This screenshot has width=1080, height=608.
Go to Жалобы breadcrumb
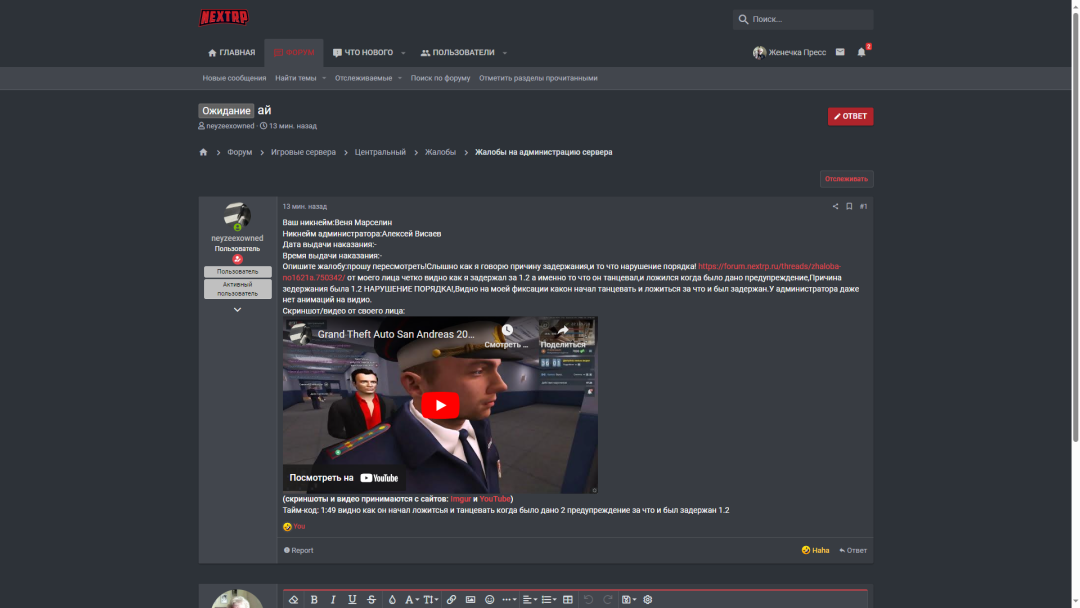(440, 152)
